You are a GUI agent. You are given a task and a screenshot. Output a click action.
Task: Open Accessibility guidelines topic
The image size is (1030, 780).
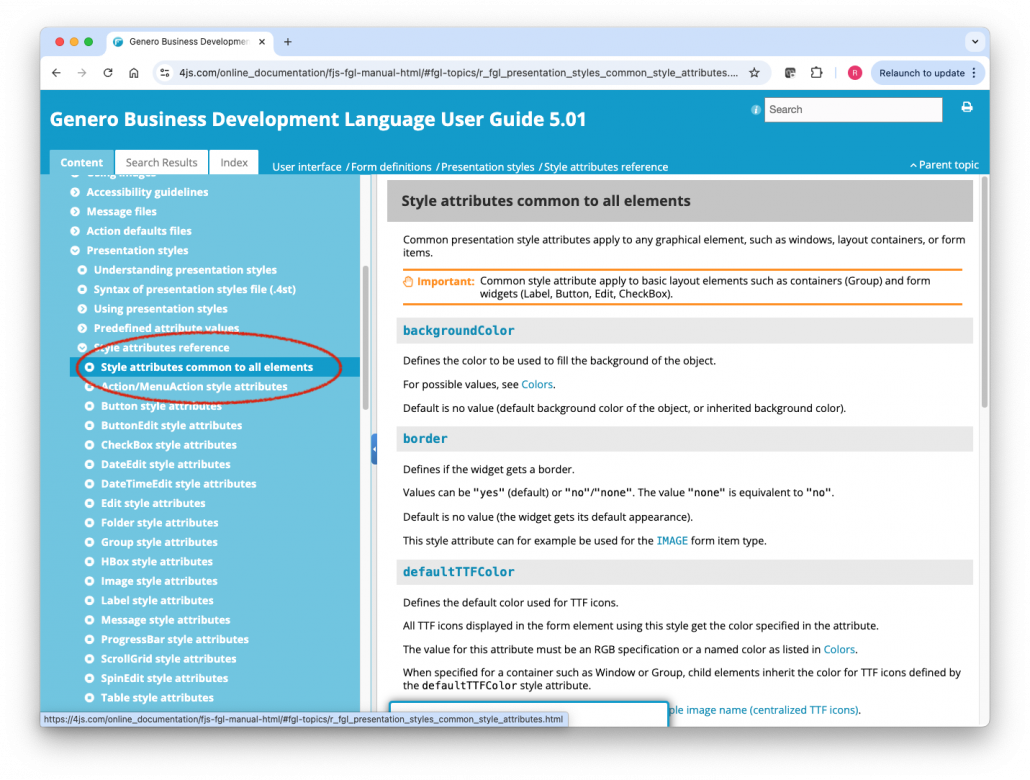147,192
